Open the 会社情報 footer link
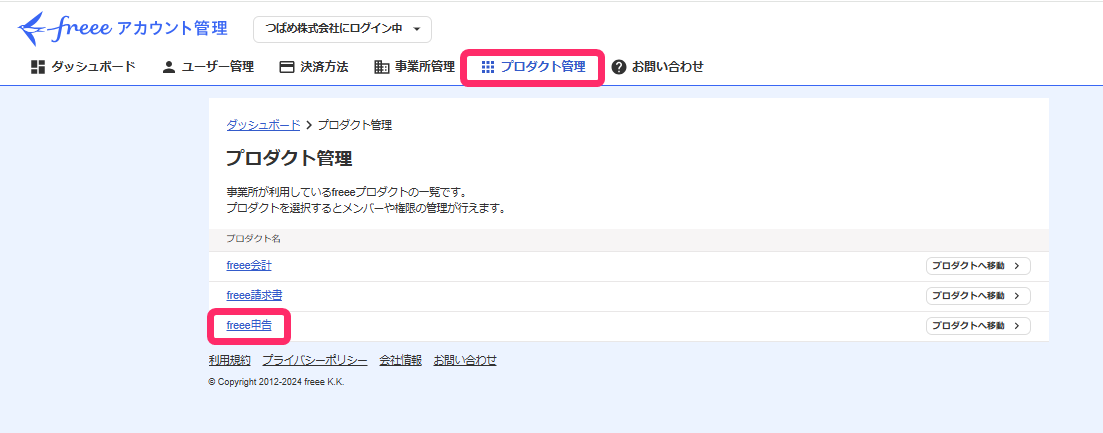Screen dimensions: 1103x433 [400, 361]
